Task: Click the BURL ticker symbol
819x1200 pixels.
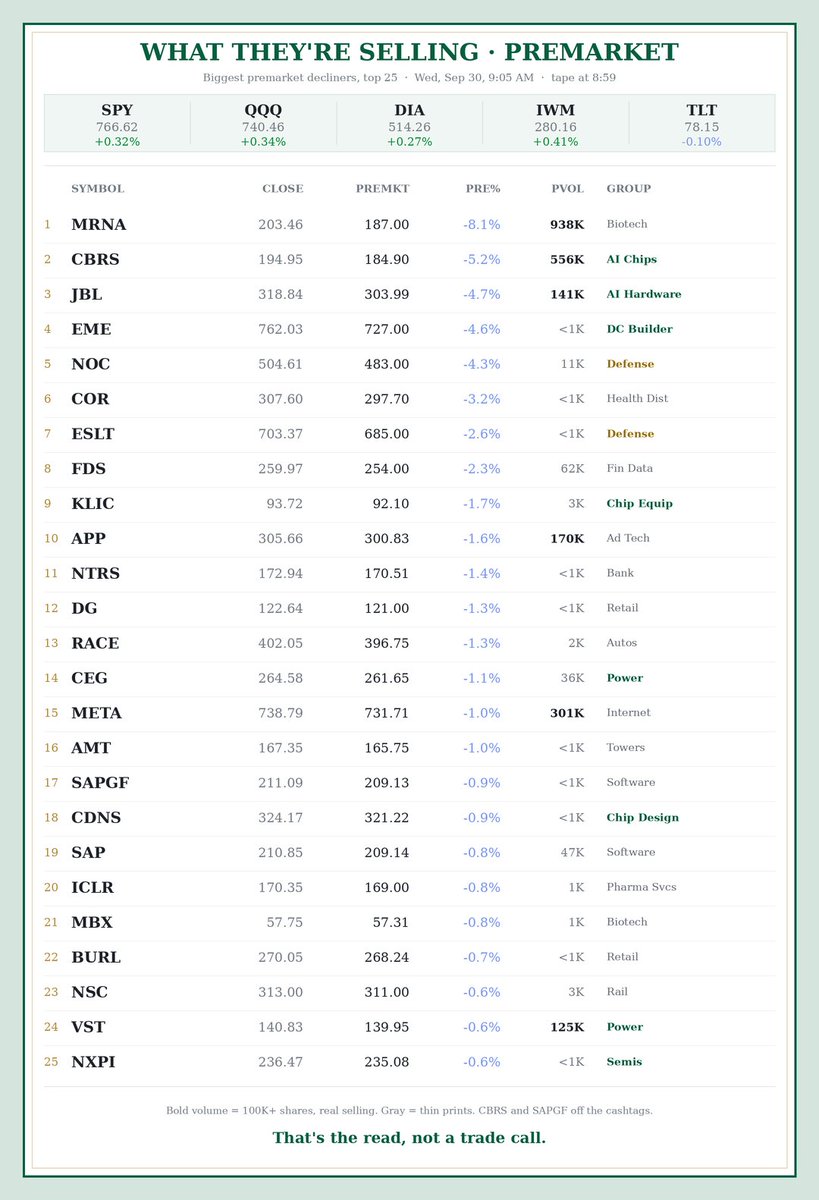Action: [x=96, y=957]
